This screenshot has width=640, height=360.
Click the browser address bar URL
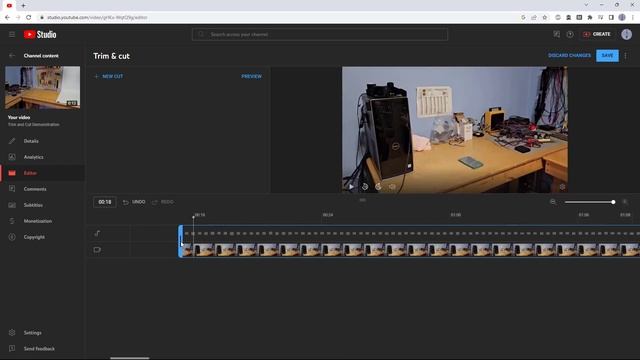[97, 18]
